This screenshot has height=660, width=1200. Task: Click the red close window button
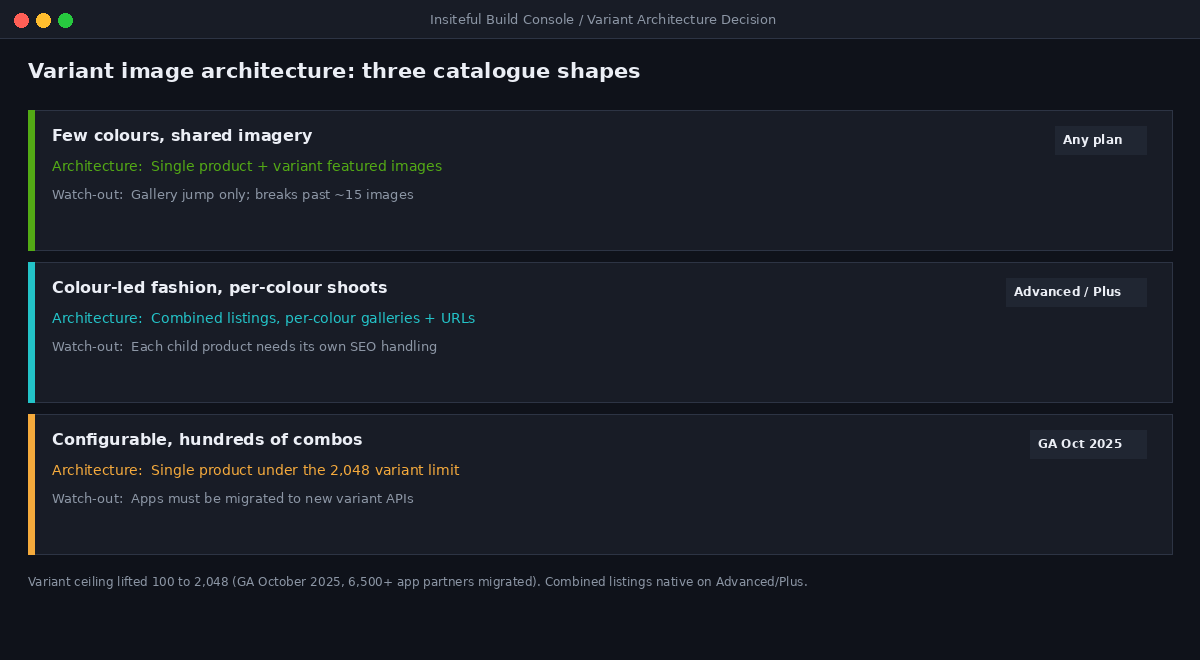[x=21, y=20]
